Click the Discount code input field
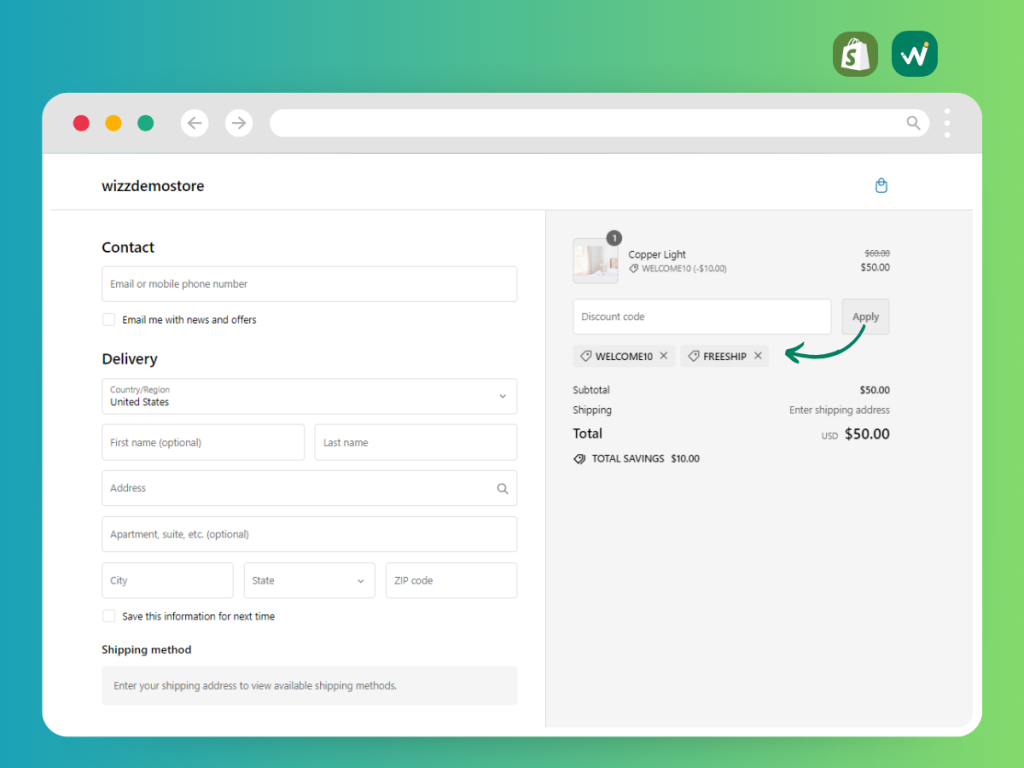The width and height of the screenshot is (1024, 768). click(702, 317)
